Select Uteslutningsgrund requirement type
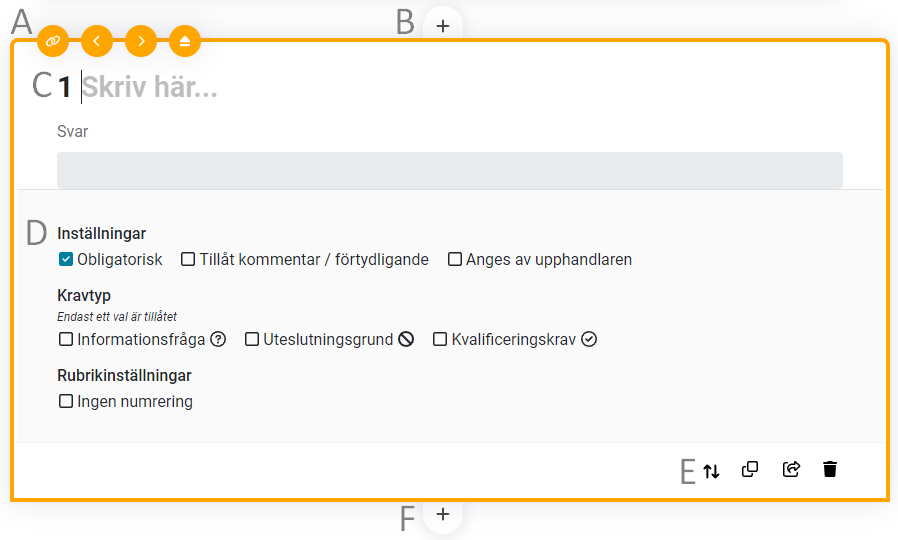The image size is (898, 540). [252, 340]
